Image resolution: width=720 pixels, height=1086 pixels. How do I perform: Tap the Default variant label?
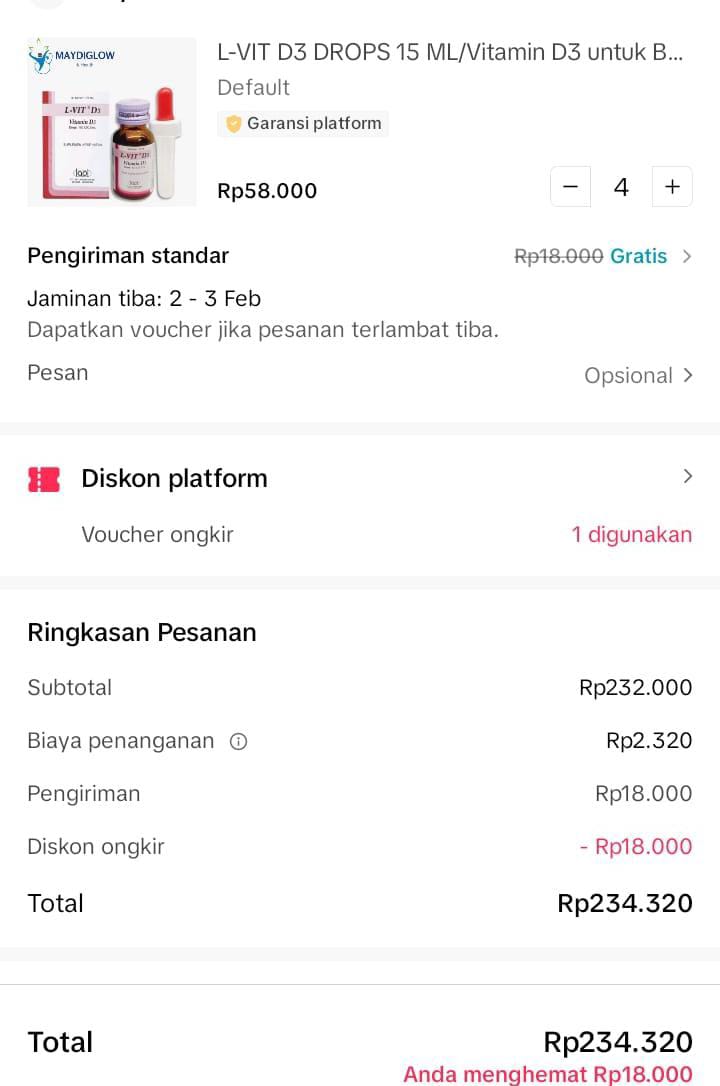pos(253,88)
